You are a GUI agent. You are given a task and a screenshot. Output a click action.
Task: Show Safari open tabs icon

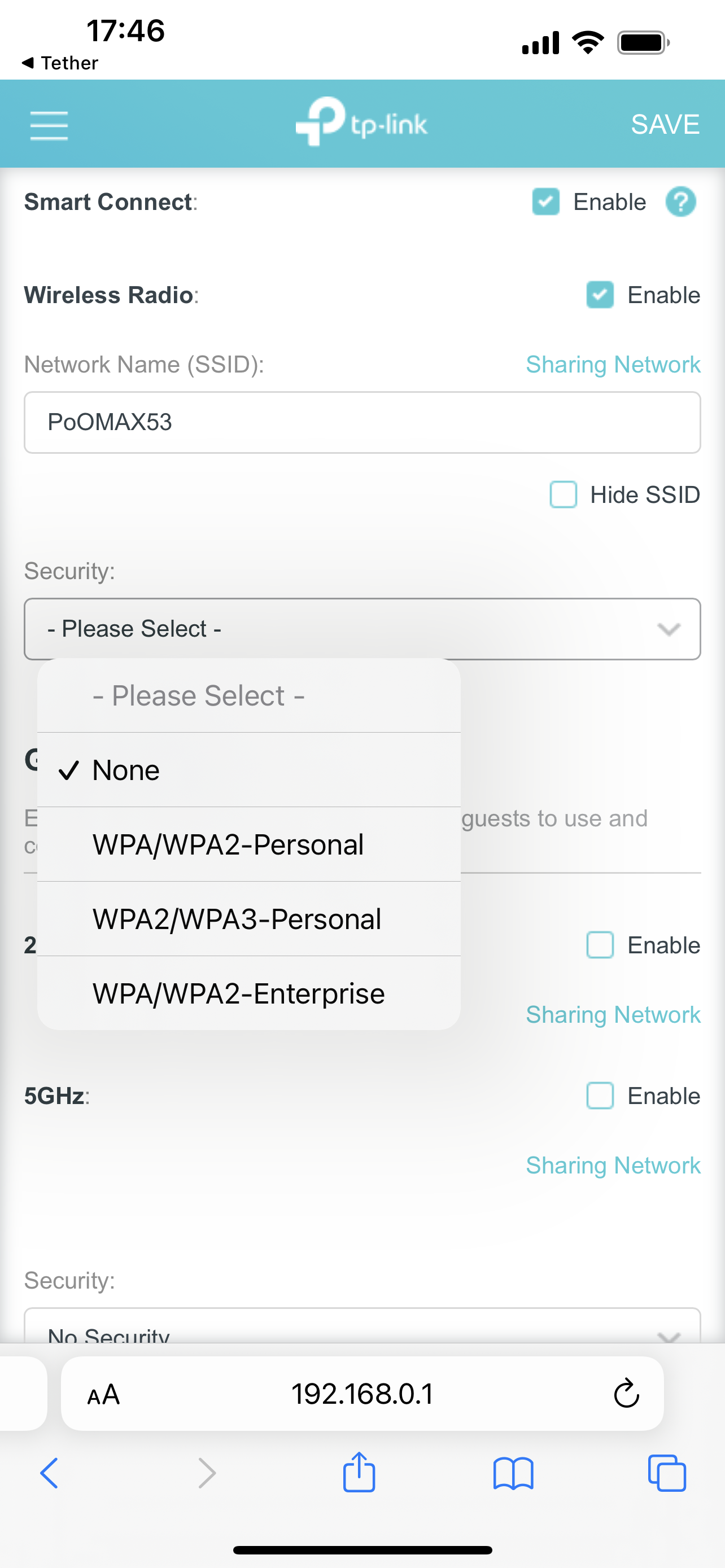point(667,1473)
